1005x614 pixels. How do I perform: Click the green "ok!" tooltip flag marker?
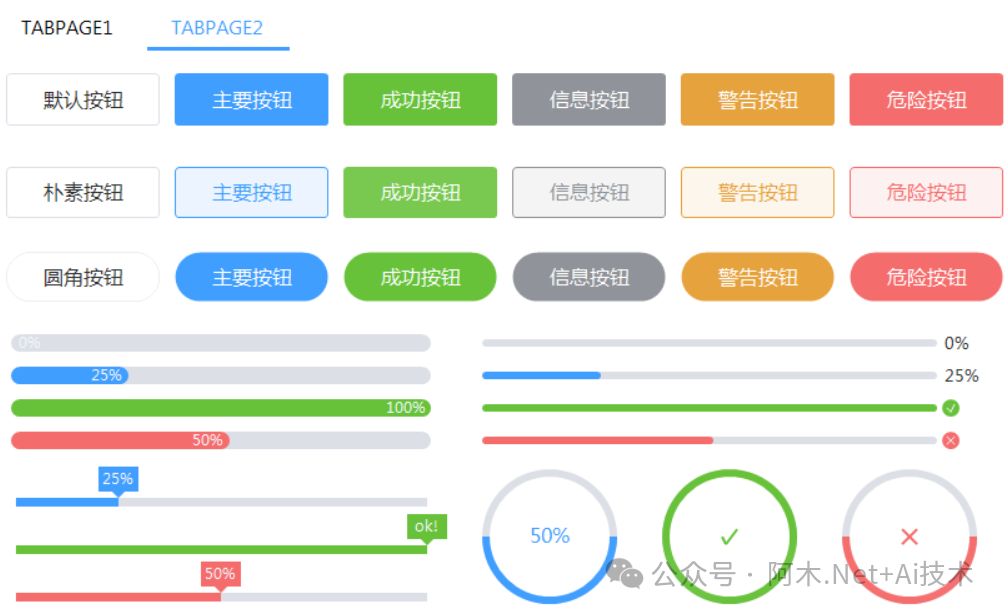pos(426,527)
